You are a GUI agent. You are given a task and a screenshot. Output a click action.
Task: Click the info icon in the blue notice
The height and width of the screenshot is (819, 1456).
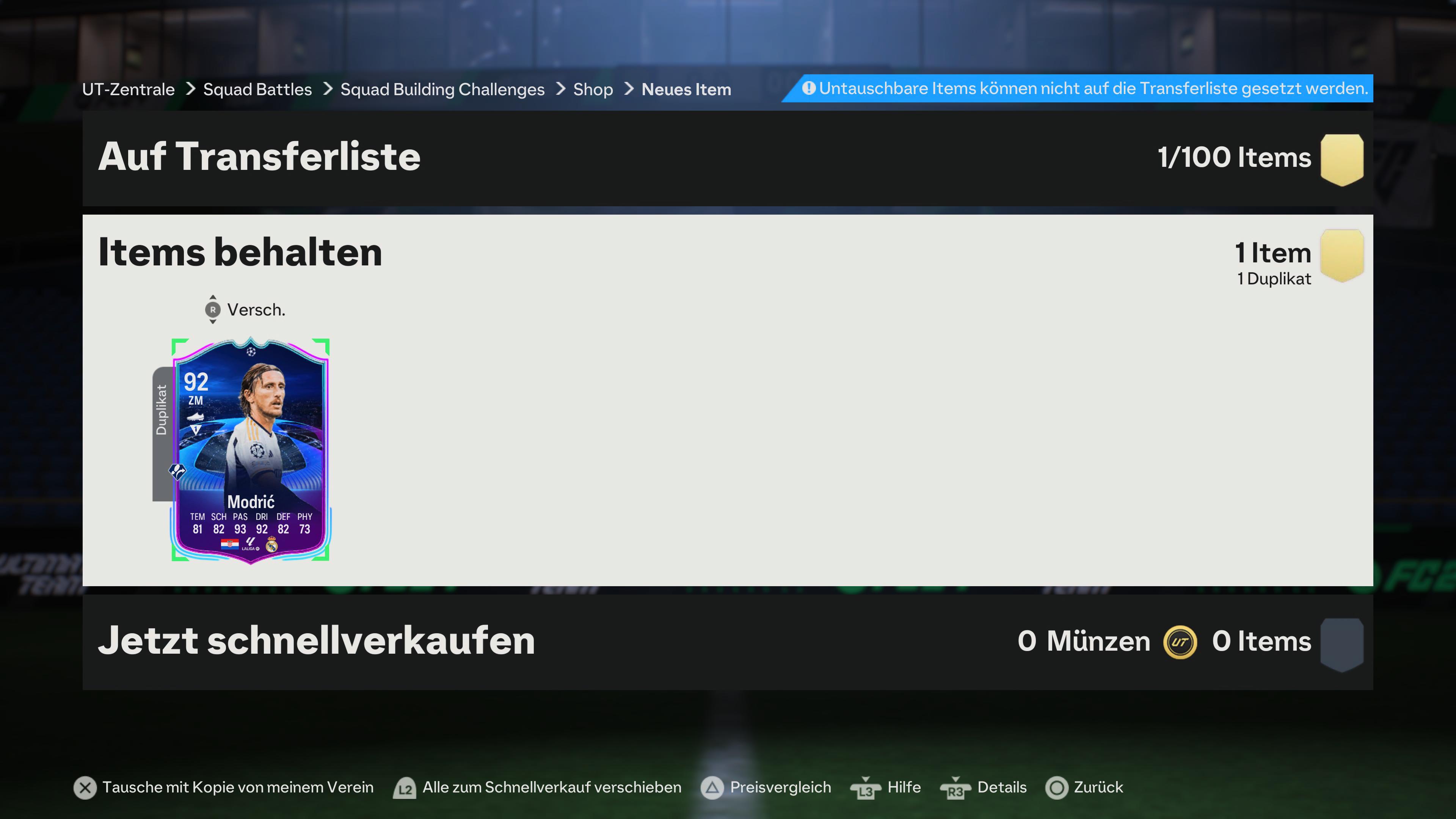(x=809, y=88)
